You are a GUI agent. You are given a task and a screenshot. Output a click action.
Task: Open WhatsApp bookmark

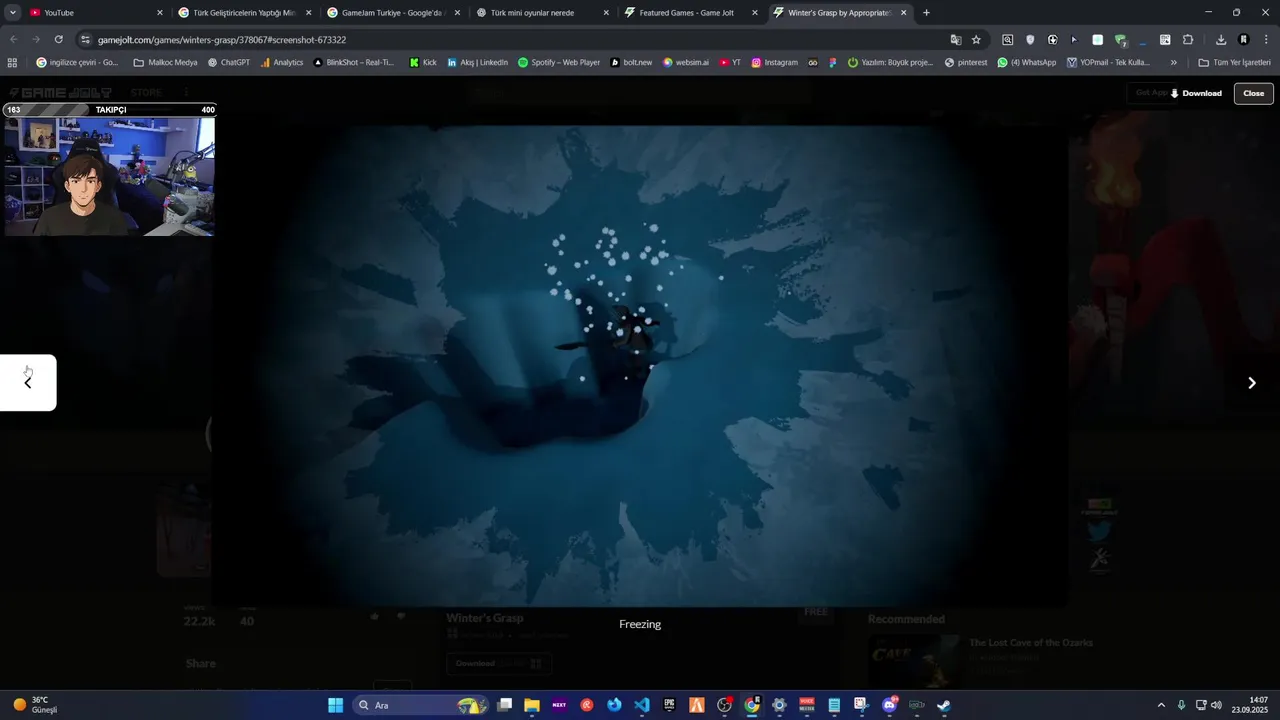(1026, 62)
